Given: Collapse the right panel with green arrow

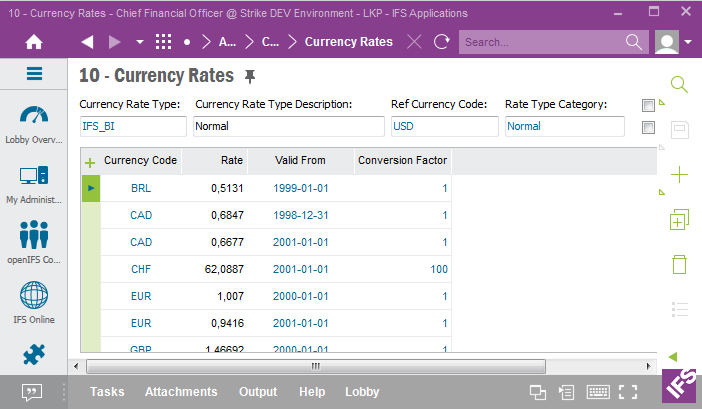Looking at the screenshot, I should click(672, 356).
